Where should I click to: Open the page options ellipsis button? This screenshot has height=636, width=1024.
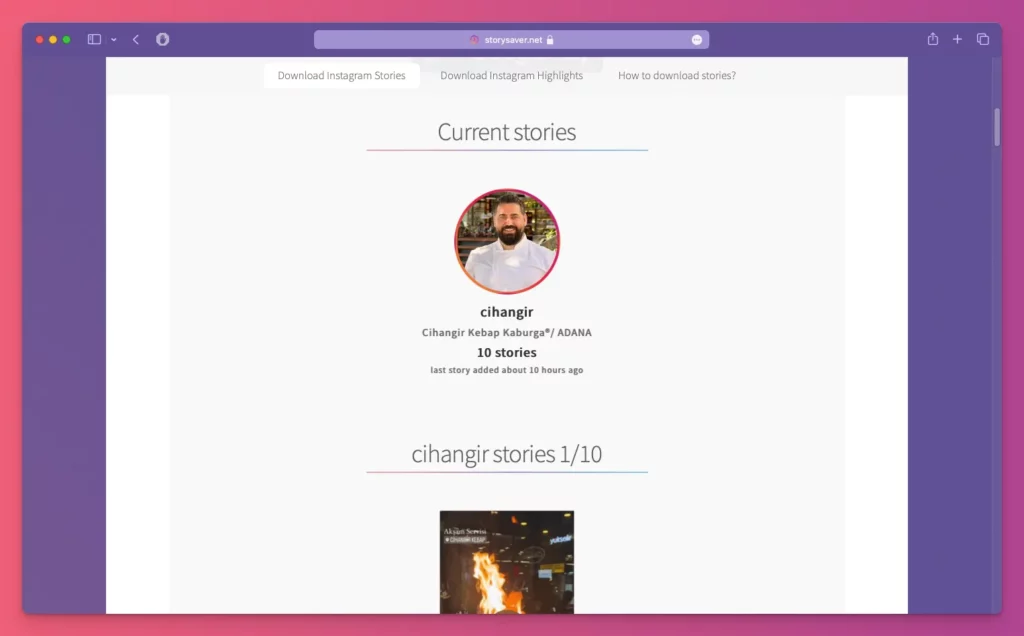click(x=697, y=40)
